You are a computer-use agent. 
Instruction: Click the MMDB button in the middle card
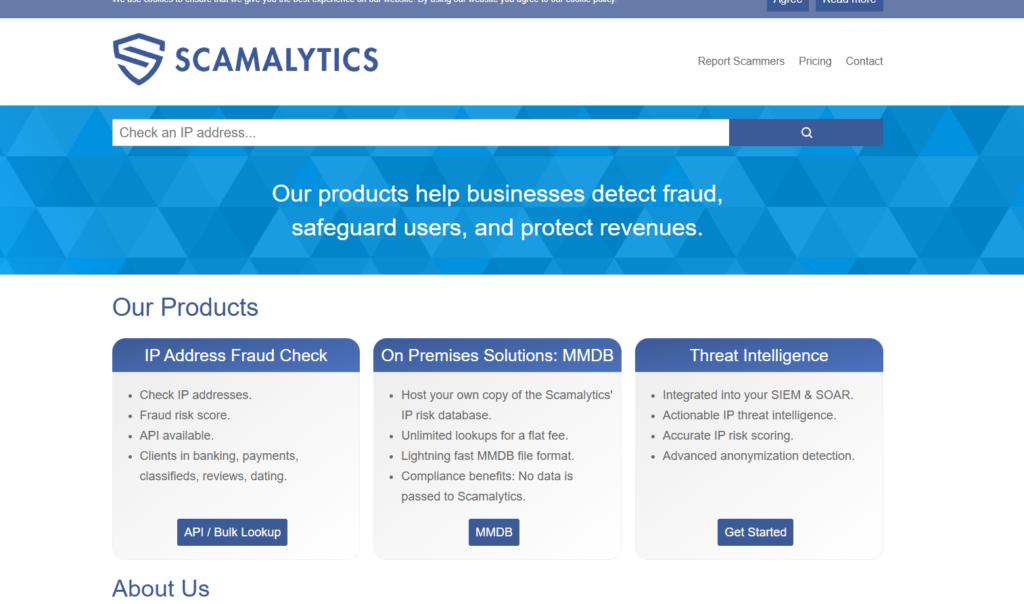(494, 532)
